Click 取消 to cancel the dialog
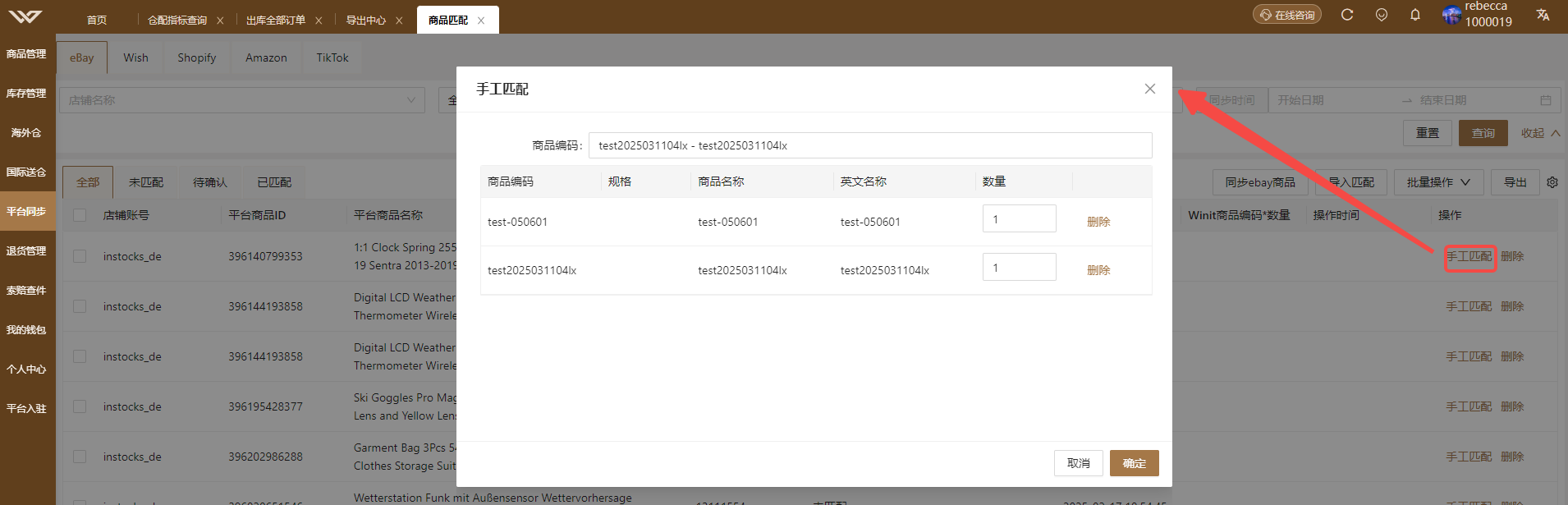 click(1079, 463)
